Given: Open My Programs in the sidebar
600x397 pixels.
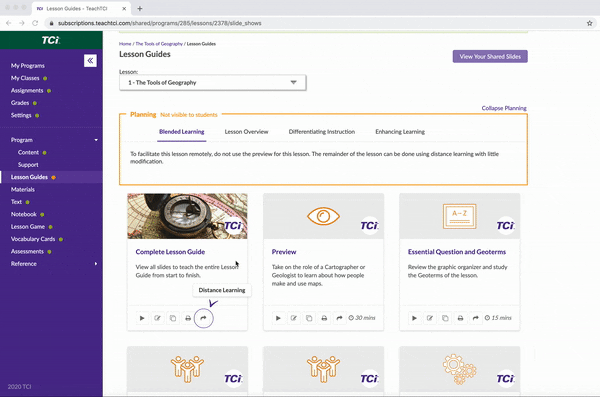Looking at the screenshot, I should [x=28, y=66].
